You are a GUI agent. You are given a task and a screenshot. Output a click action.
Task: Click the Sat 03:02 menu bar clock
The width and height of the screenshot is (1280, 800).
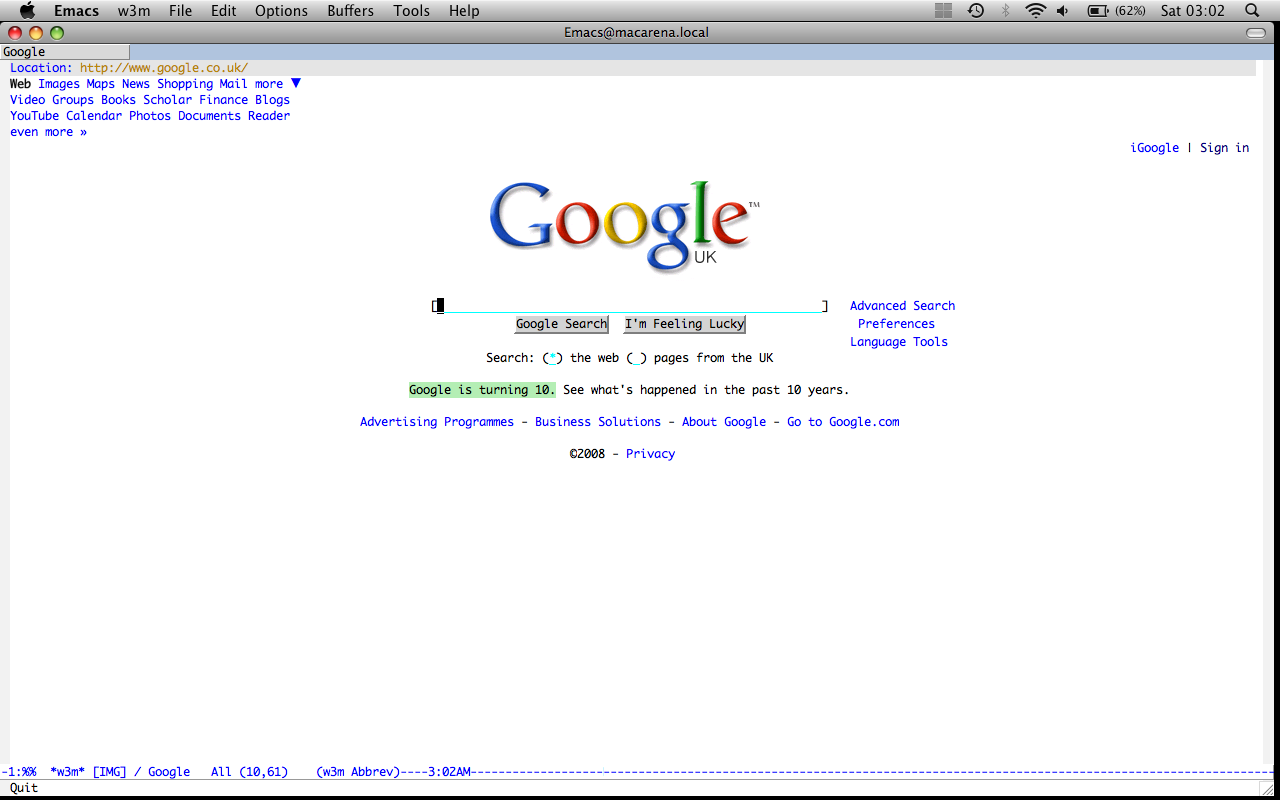point(1192,10)
